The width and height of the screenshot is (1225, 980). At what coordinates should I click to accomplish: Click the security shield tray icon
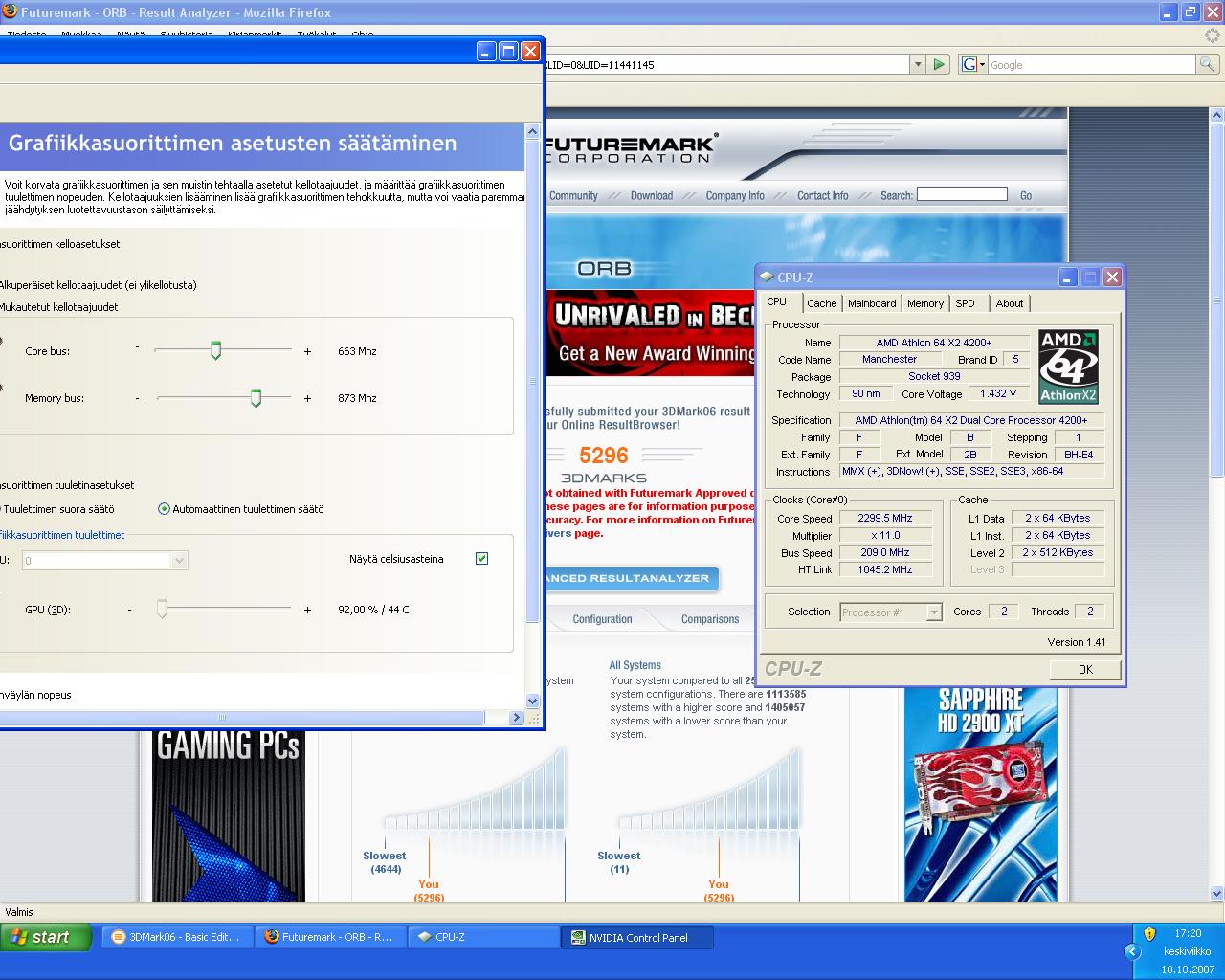pos(1149,933)
